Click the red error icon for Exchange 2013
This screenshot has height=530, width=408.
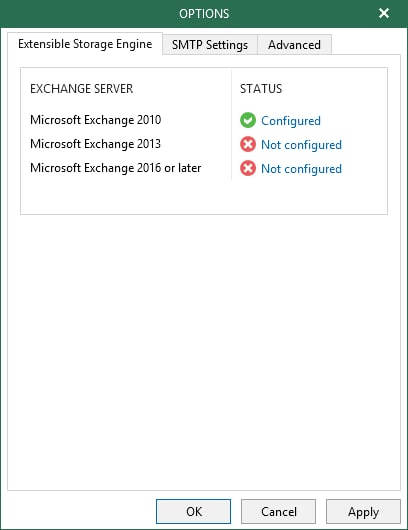pyautogui.click(x=248, y=144)
